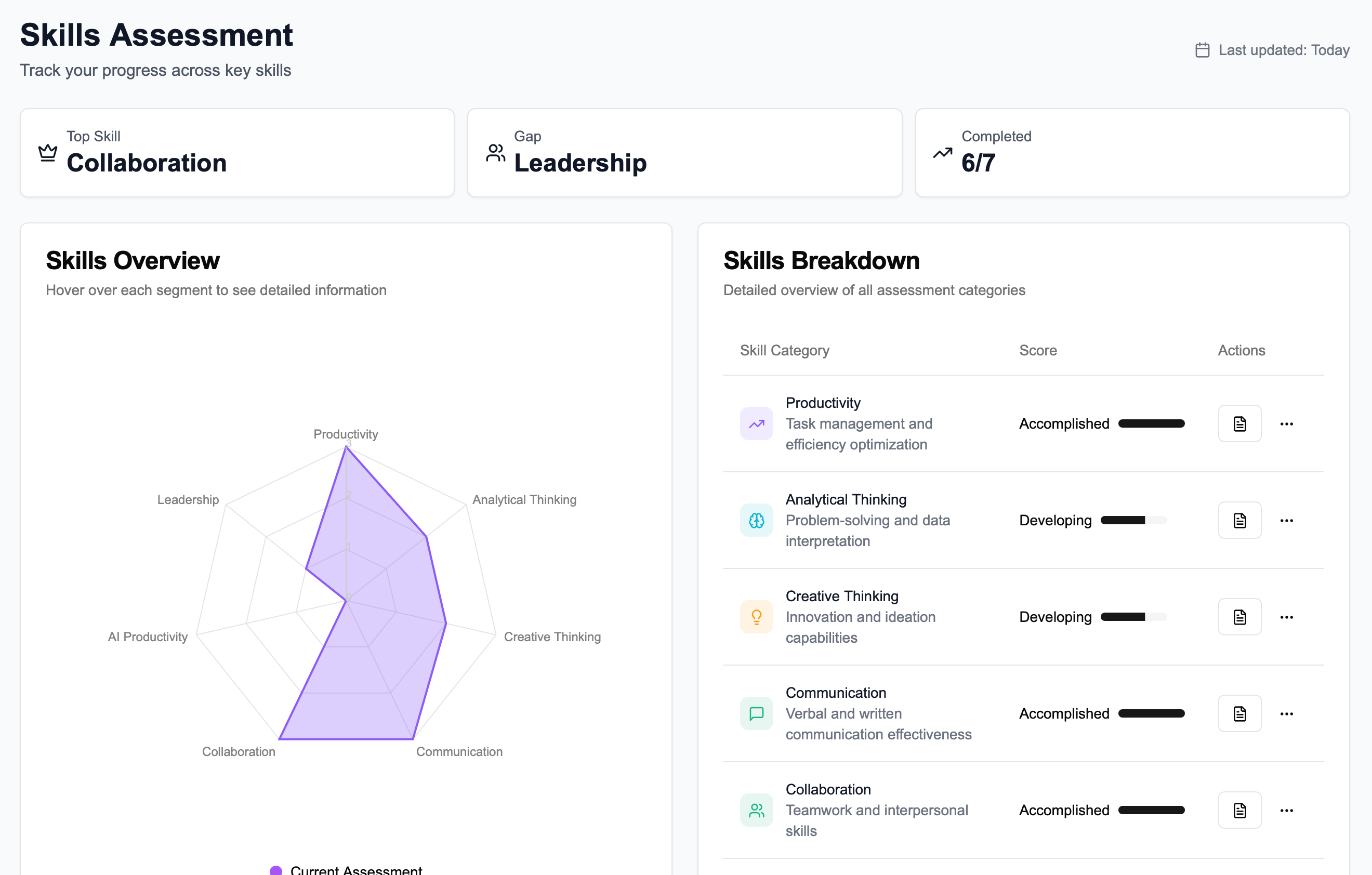The width and height of the screenshot is (1372, 875).
Task: Click the Skill Category column header
Action: pyautogui.click(x=784, y=350)
